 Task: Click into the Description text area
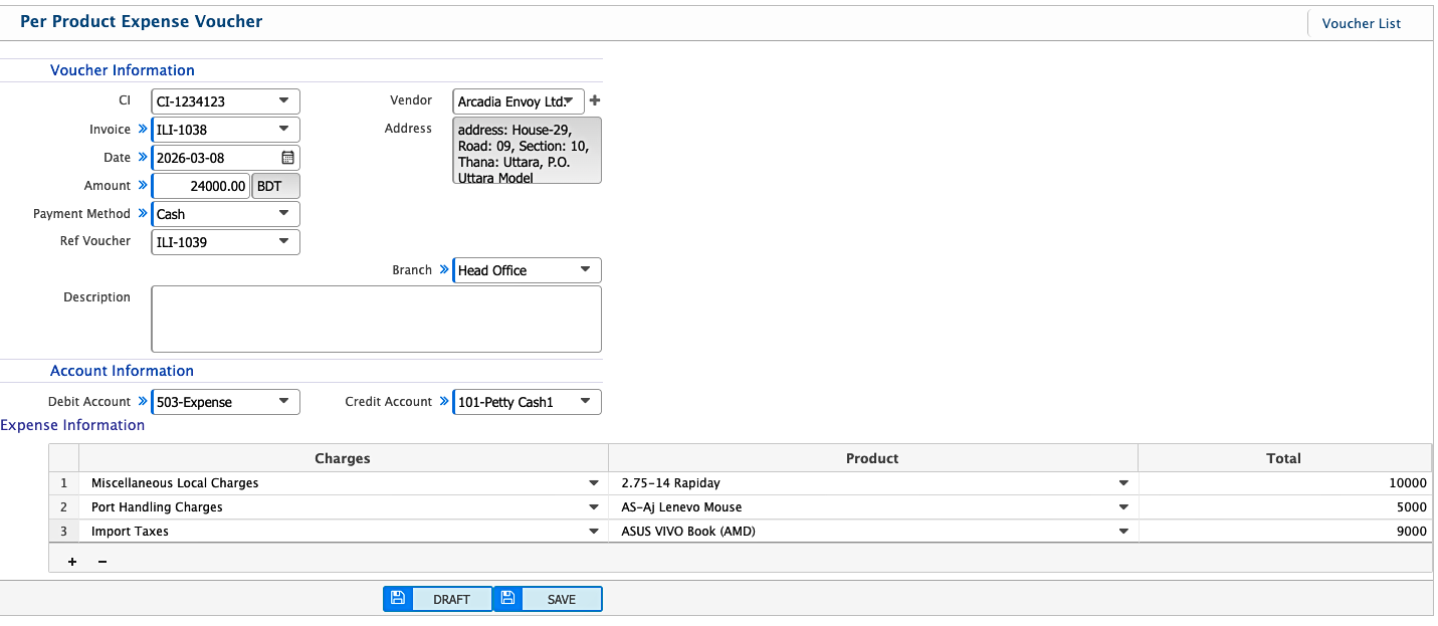[x=376, y=319]
